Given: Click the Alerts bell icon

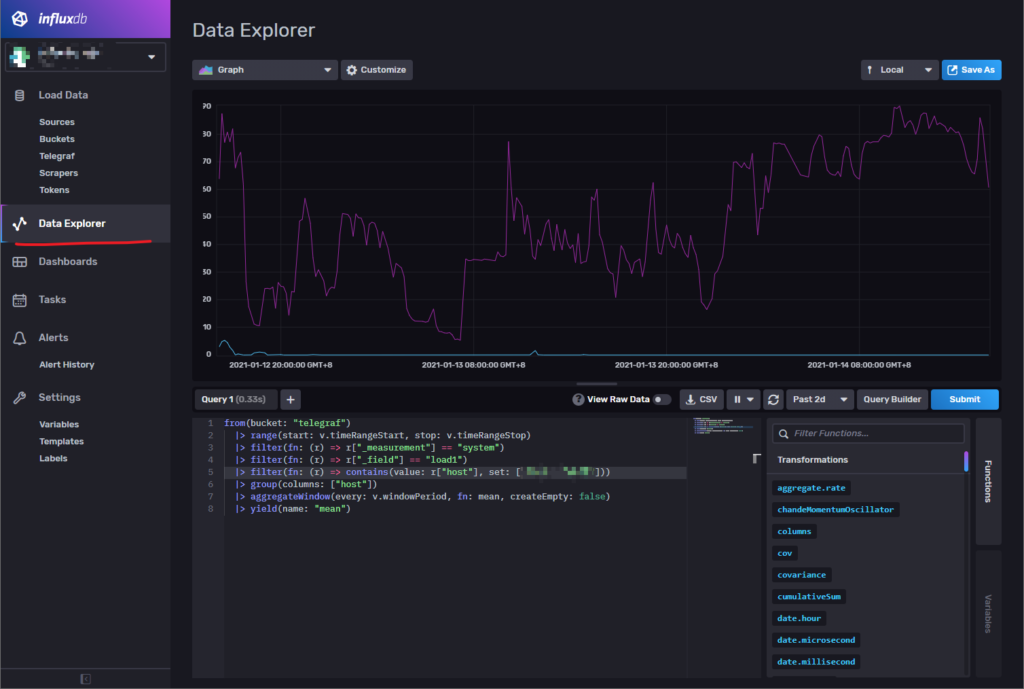Looking at the screenshot, I should point(20,337).
